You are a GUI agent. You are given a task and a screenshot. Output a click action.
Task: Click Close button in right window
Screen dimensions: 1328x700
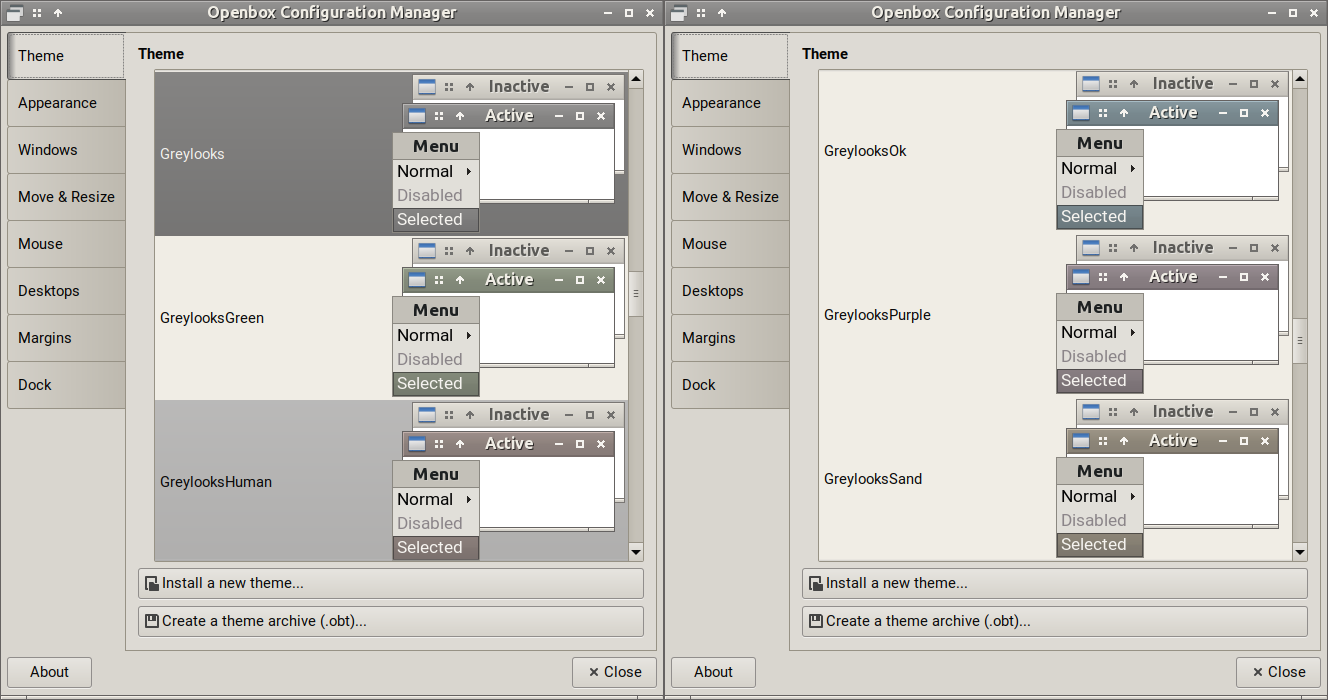[1278, 672]
